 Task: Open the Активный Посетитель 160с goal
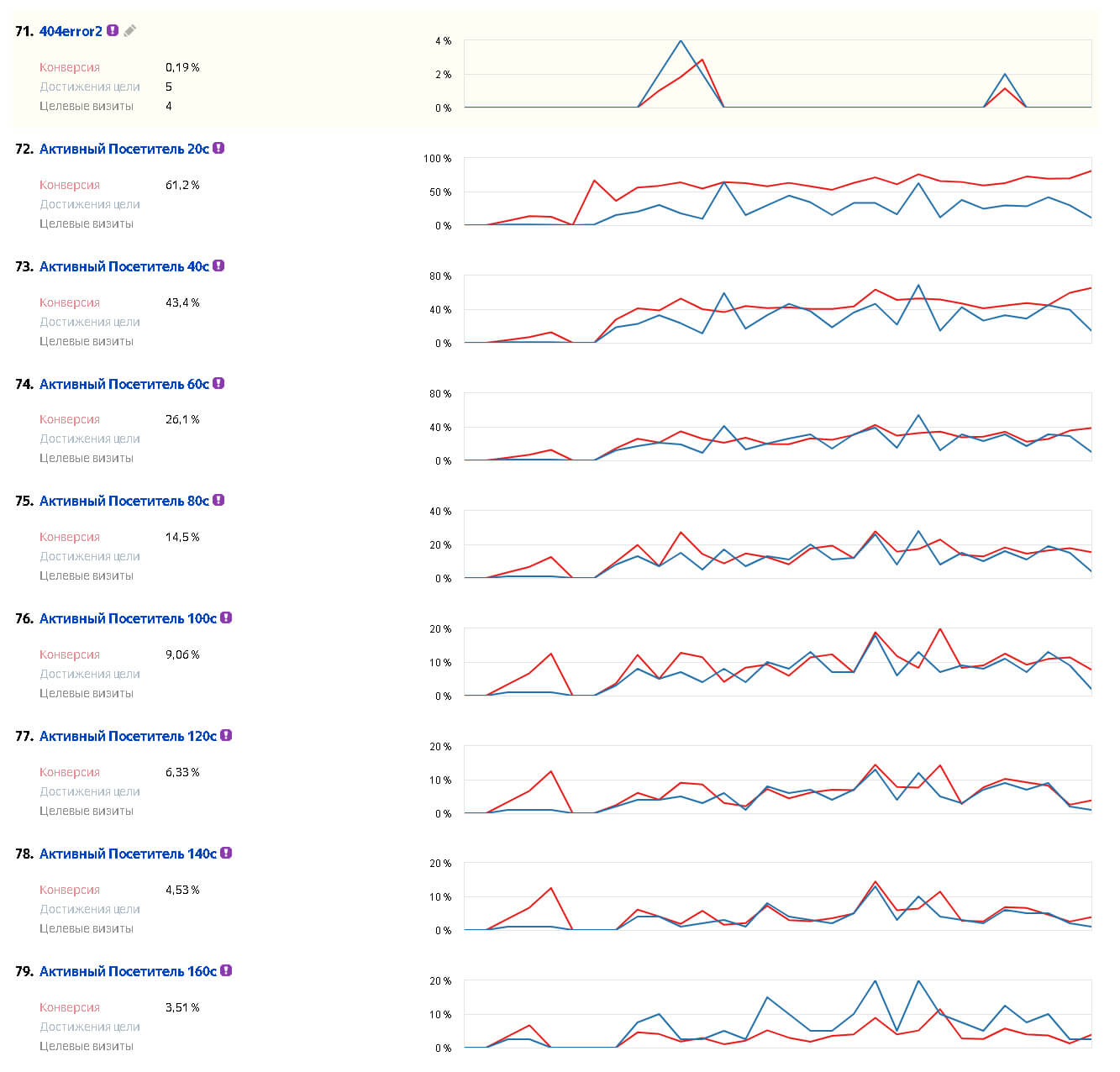coord(128,971)
